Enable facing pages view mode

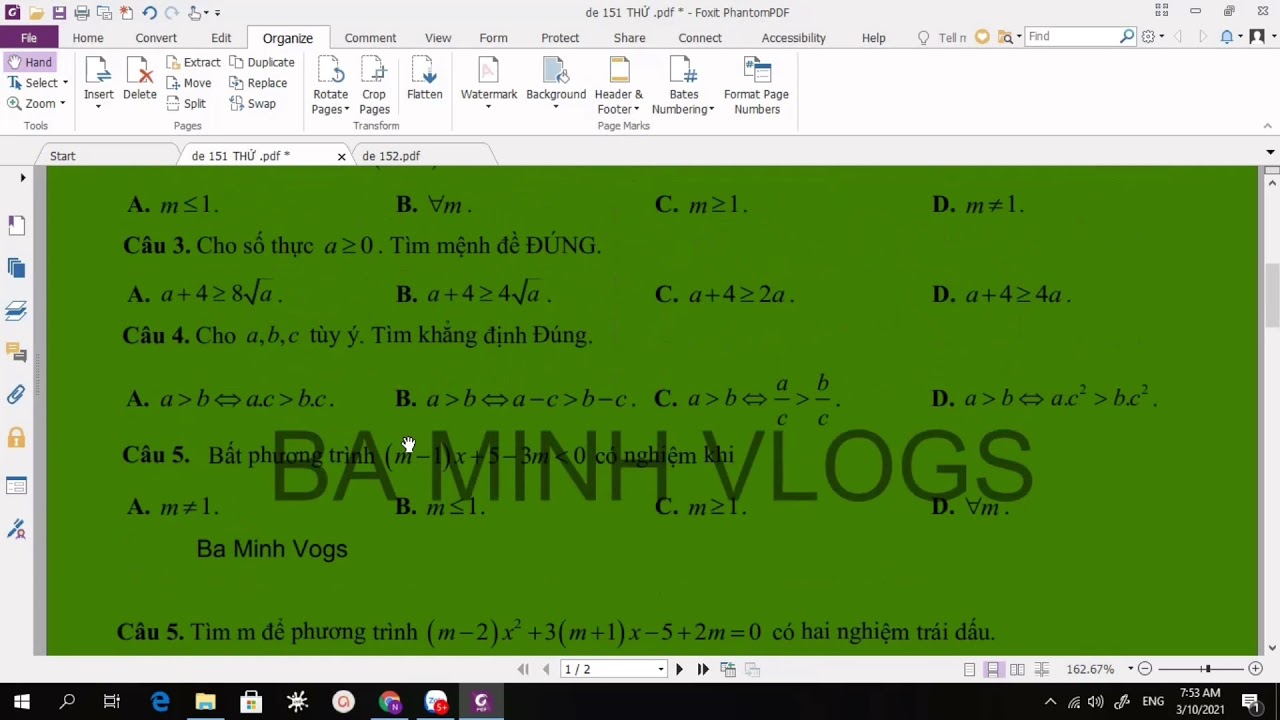click(1017, 669)
